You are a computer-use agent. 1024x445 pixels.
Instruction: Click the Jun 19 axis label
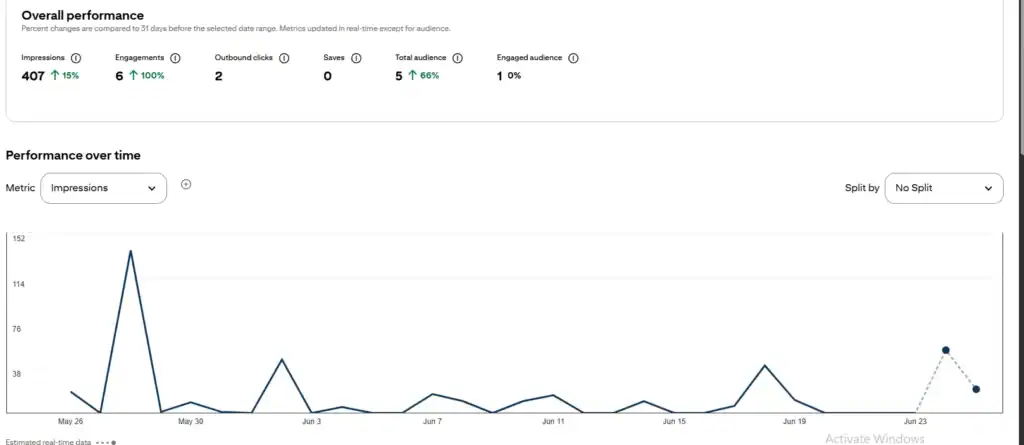pyautogui.click(x=794, y=421)
